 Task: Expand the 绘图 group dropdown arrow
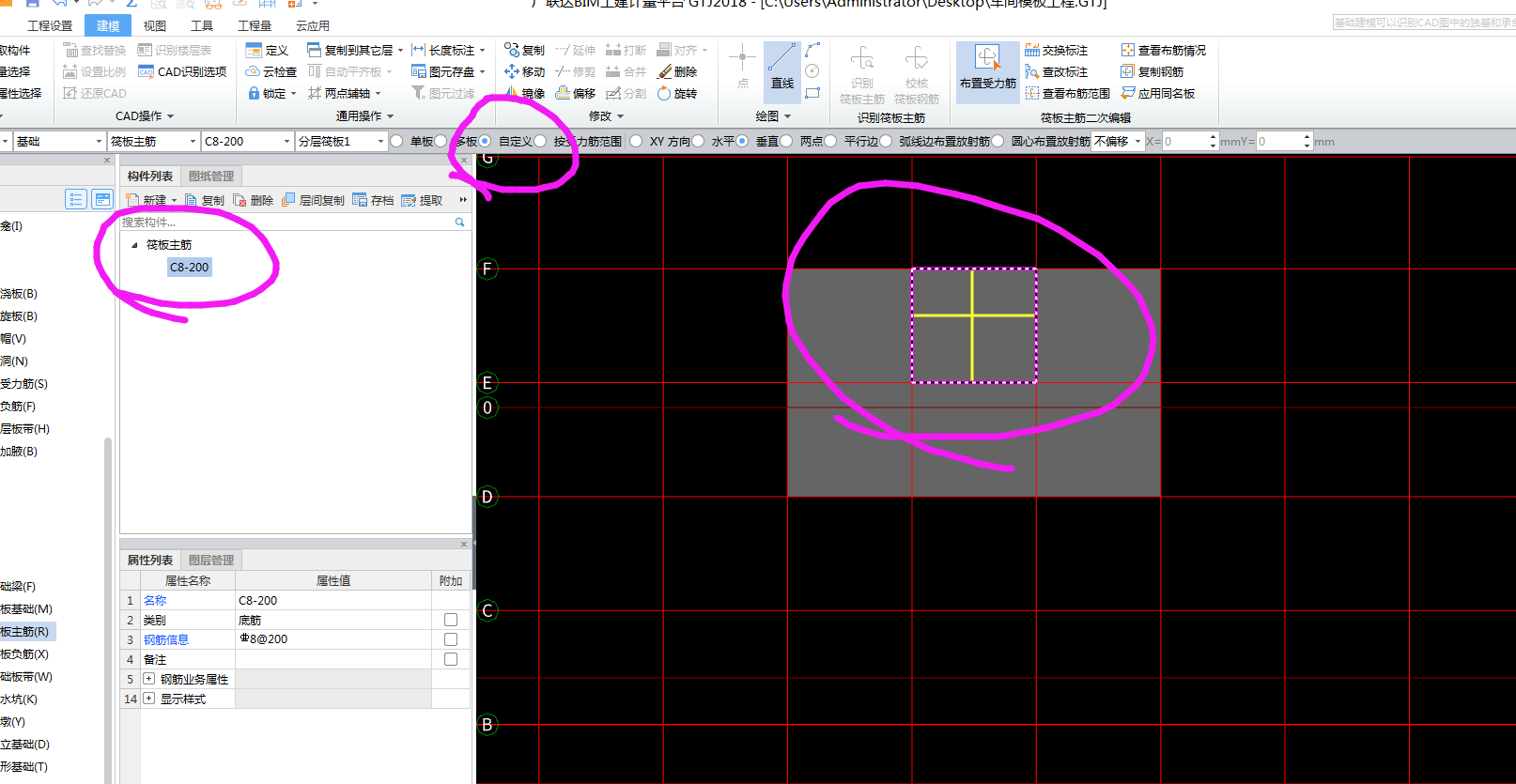tap(787, 116)
